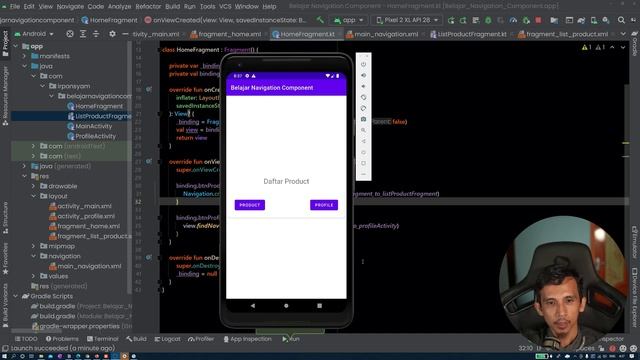
Task: Click the emulator power button icon
Action: [363, 64]
